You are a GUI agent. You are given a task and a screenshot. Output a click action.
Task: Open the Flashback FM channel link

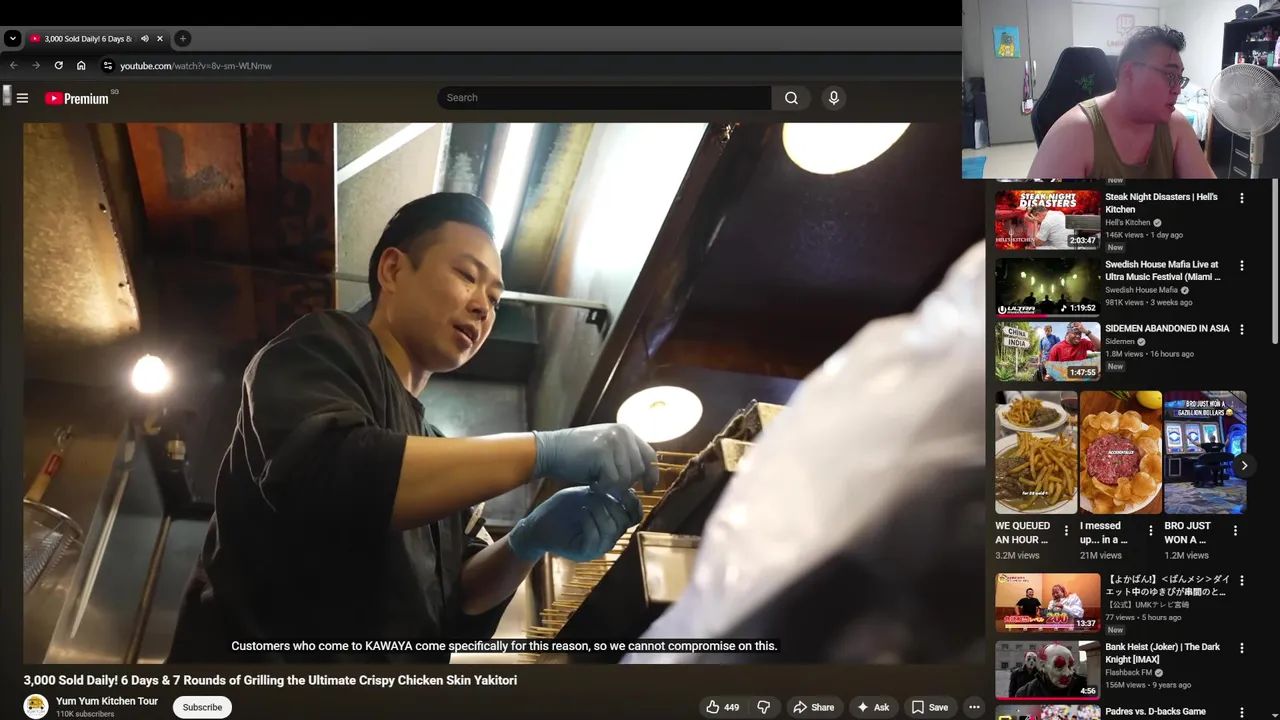1129,673
